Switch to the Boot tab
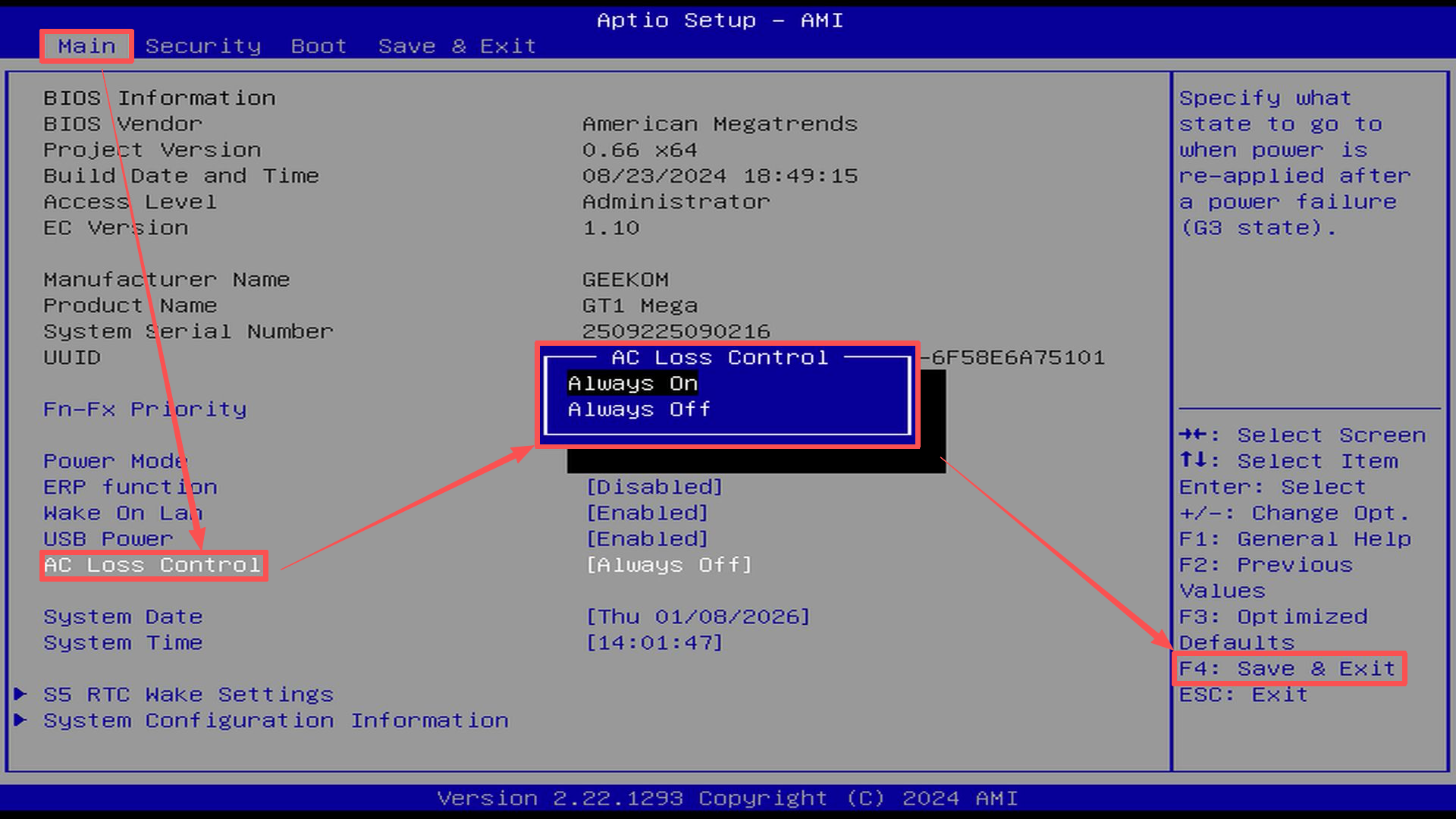The width and height of the screenshot is (1456, 819). [x=318, y=46]
